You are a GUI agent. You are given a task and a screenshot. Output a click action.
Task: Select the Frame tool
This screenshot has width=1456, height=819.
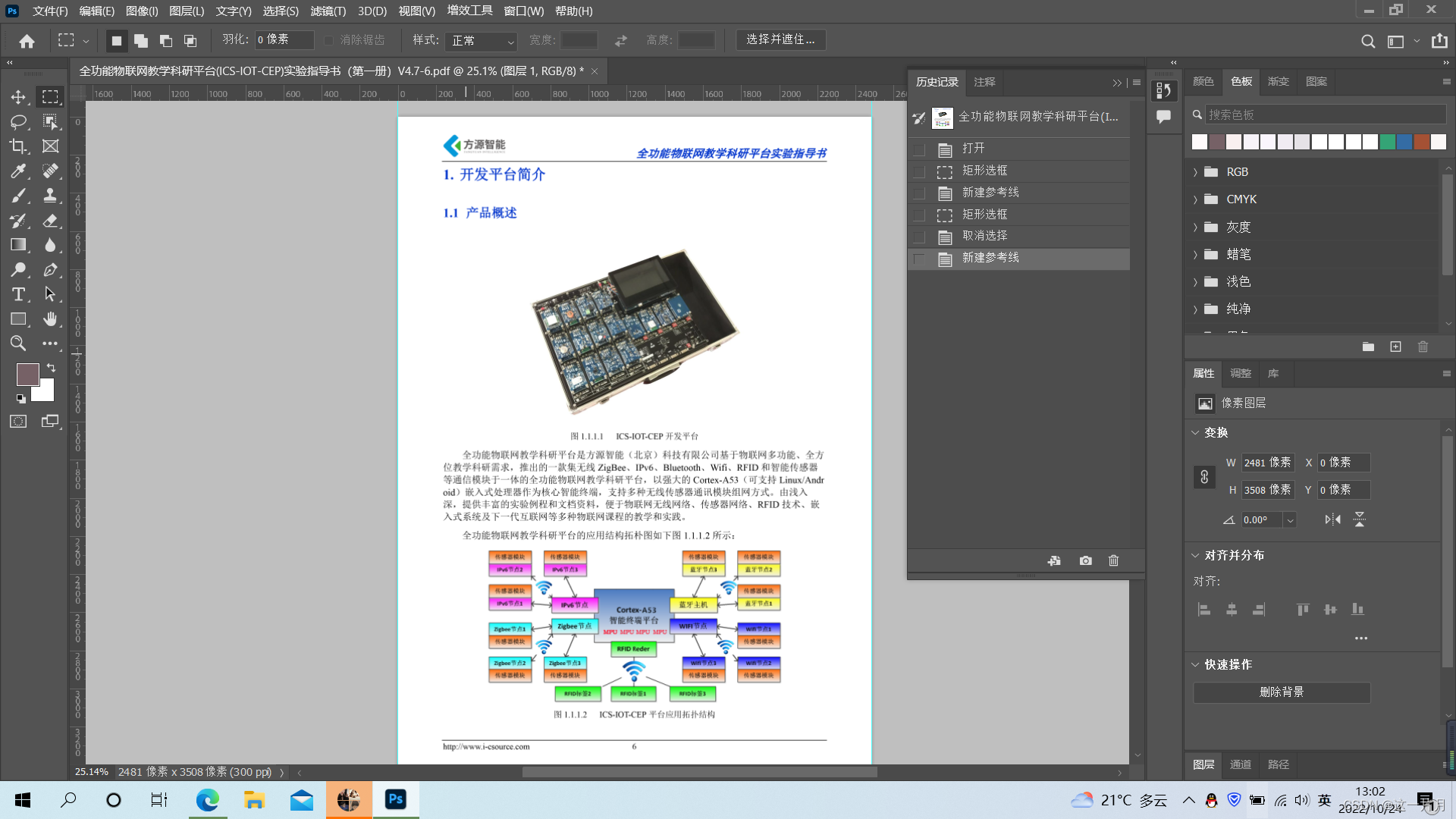click(x=50, y=146)
